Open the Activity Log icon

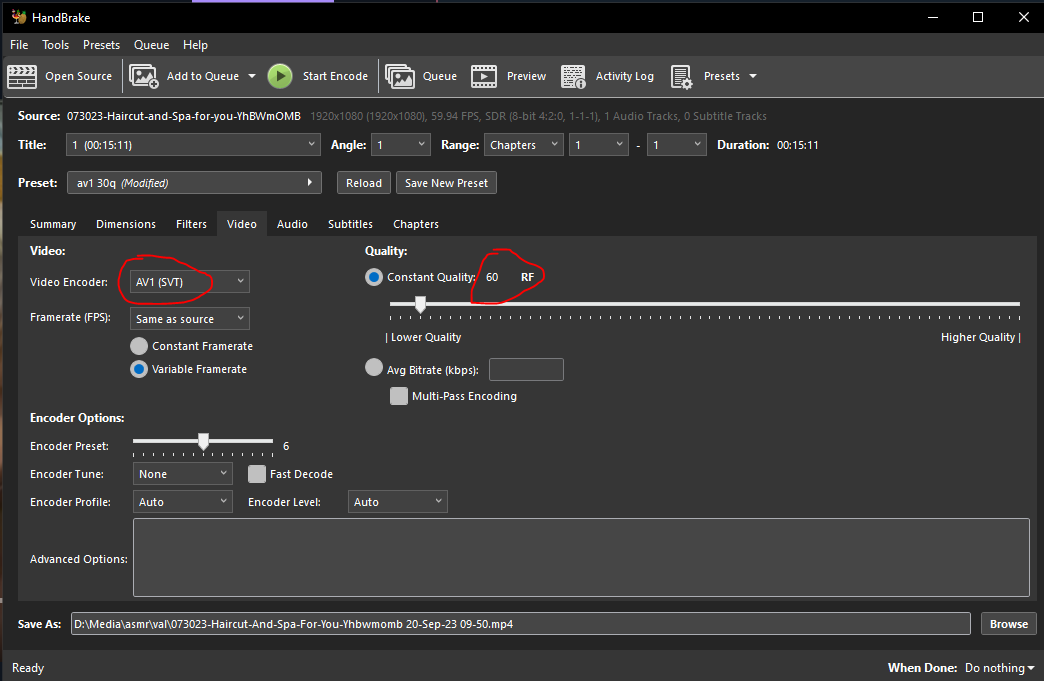point(573,77)
